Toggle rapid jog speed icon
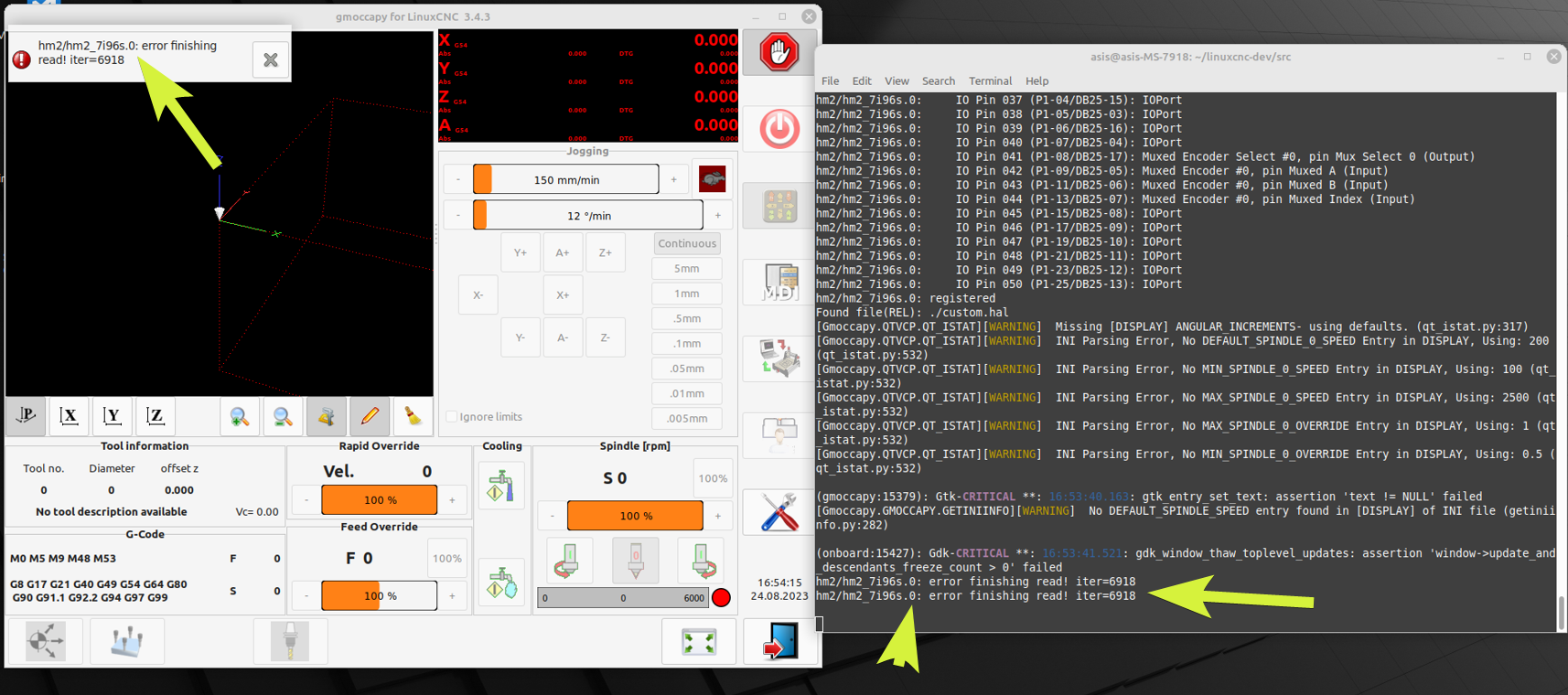This screenshot has width=1568, height=695. pyautogui.click(x=712, y=179)
